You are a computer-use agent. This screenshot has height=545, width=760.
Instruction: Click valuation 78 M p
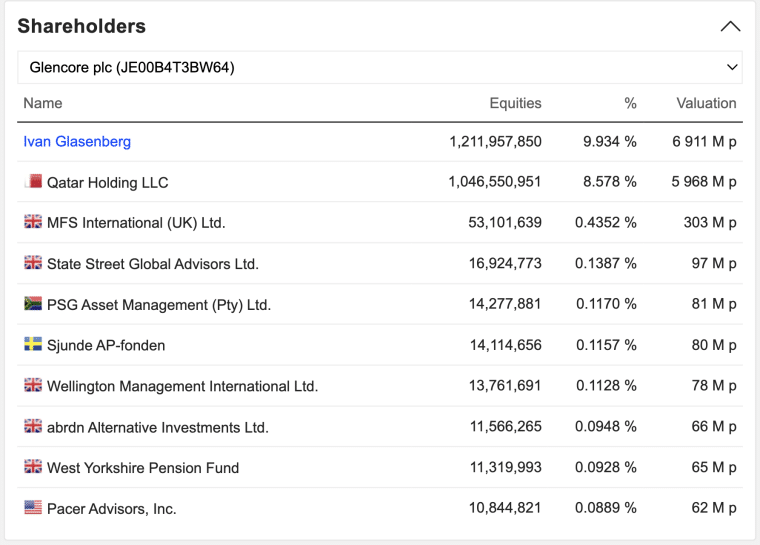(714, 385)
